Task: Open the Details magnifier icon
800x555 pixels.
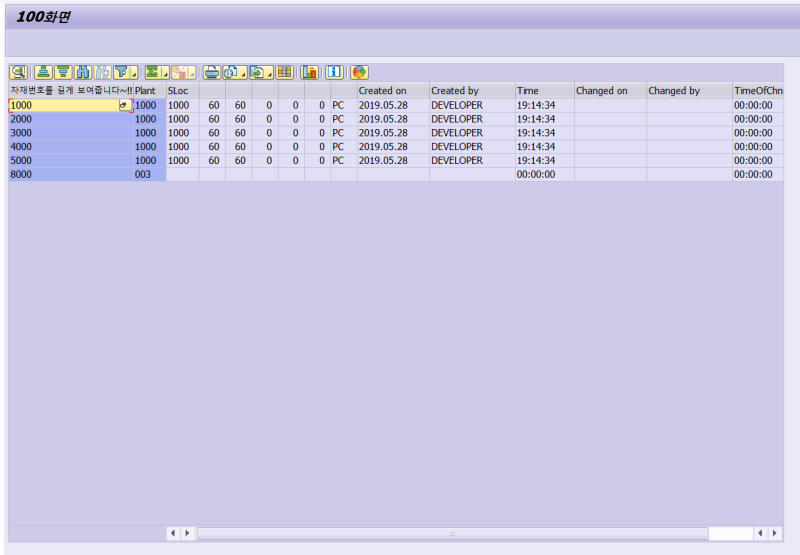Action: tap(18, 72)
